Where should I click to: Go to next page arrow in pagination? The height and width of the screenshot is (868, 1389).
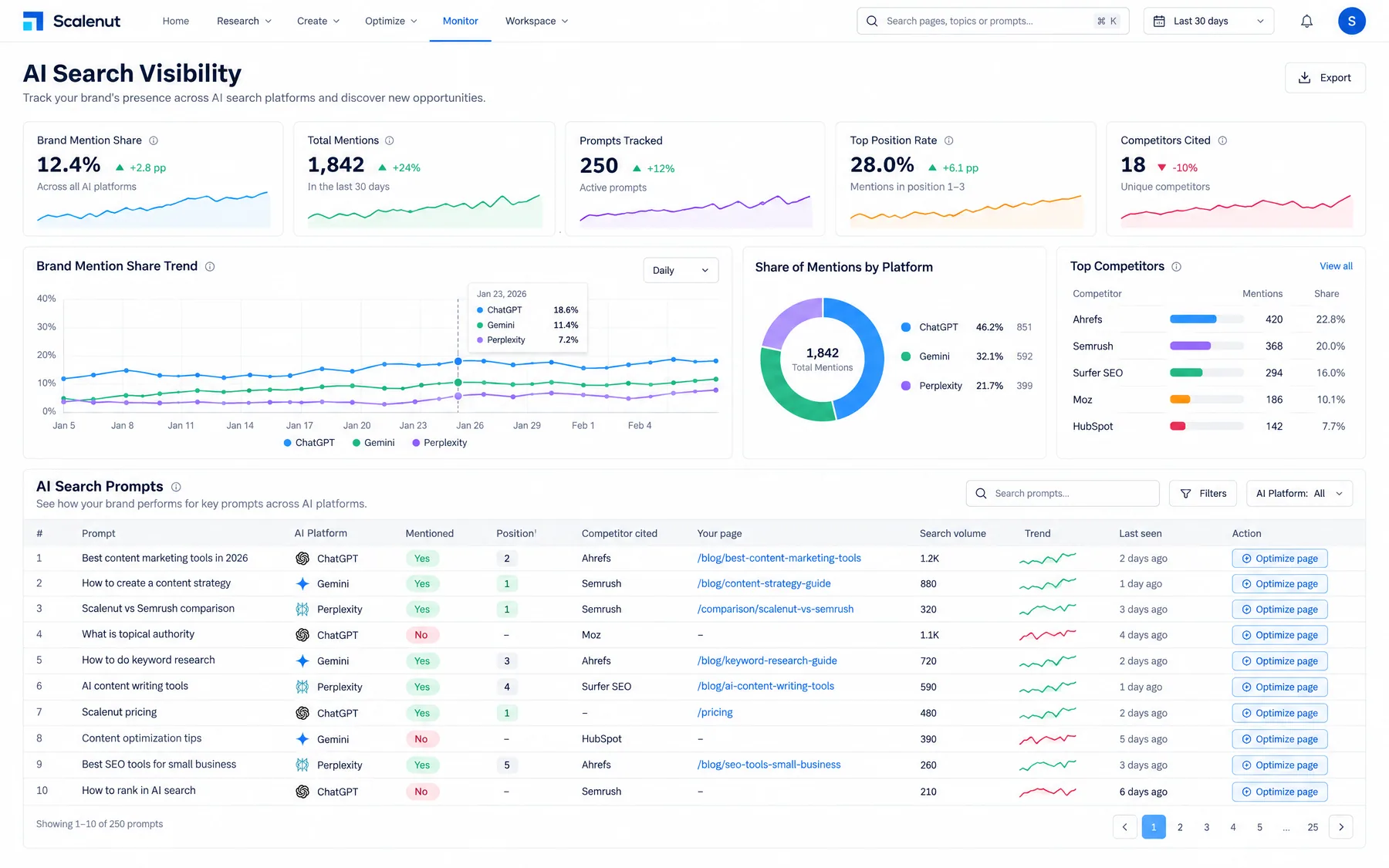click(x=1341, y=827)
